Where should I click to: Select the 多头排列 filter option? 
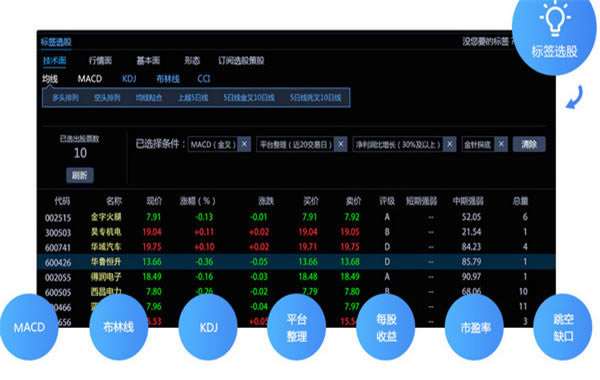[65, 98]
